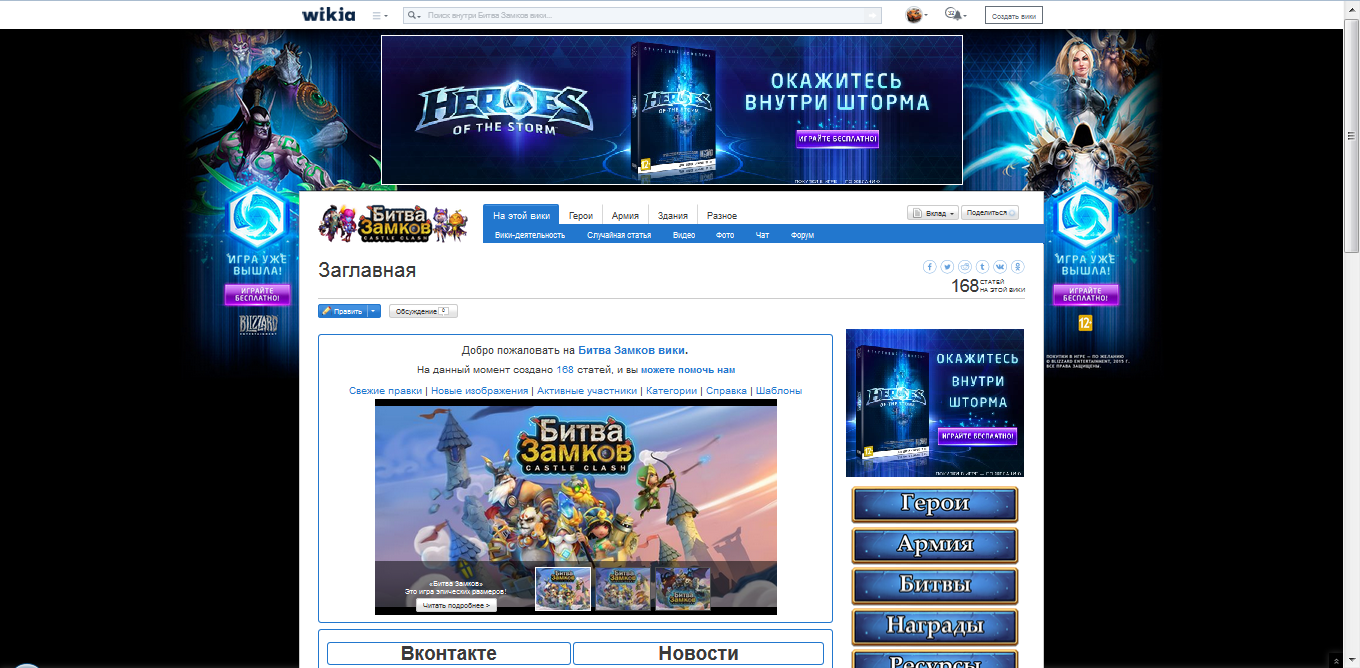Image resolution: width=1360 pixels, height=668 pixels.
Task: Submit the search with the arrow button
Action: click(873, 15)
